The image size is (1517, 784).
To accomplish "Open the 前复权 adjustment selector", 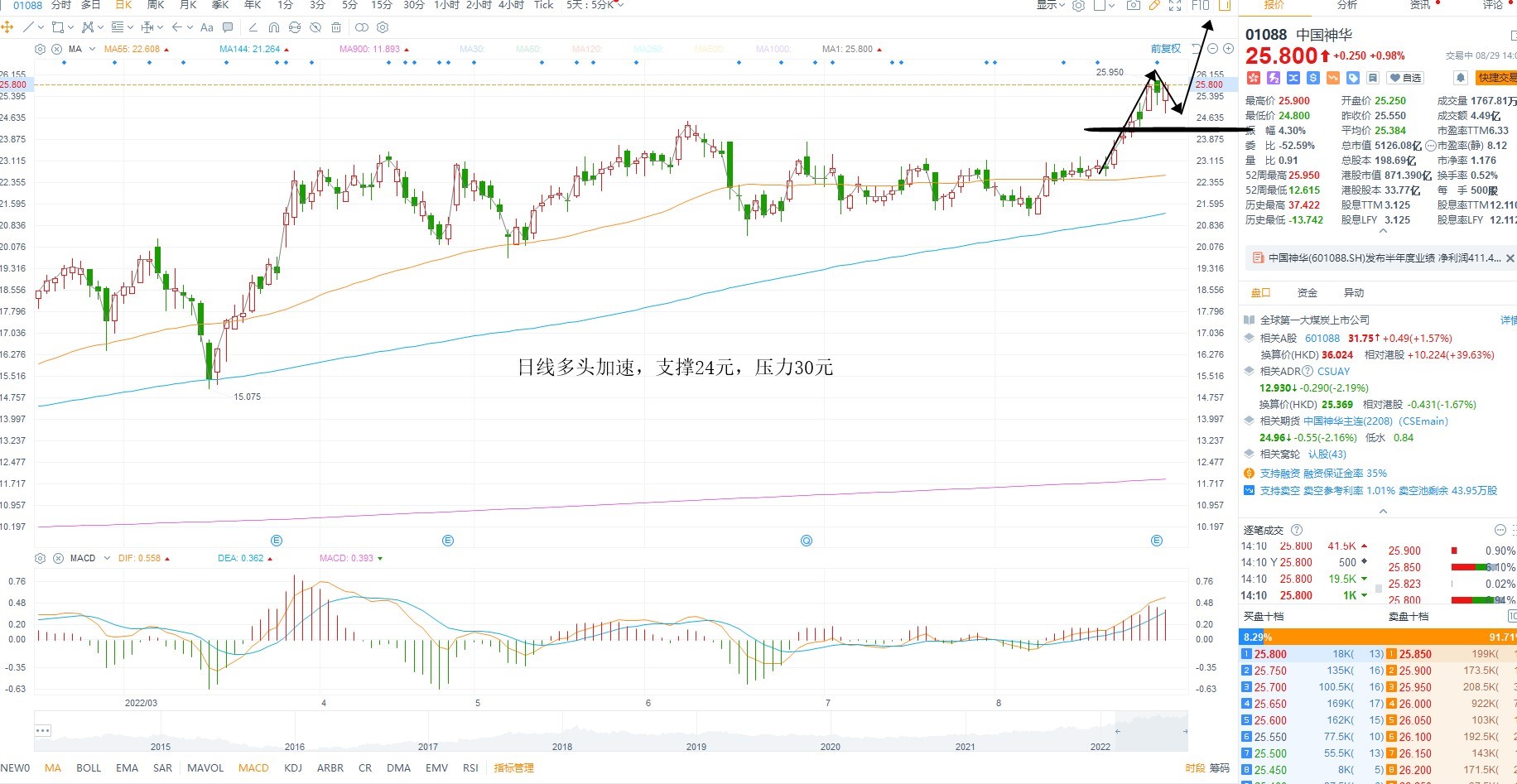I will [x=1166, y=49].
